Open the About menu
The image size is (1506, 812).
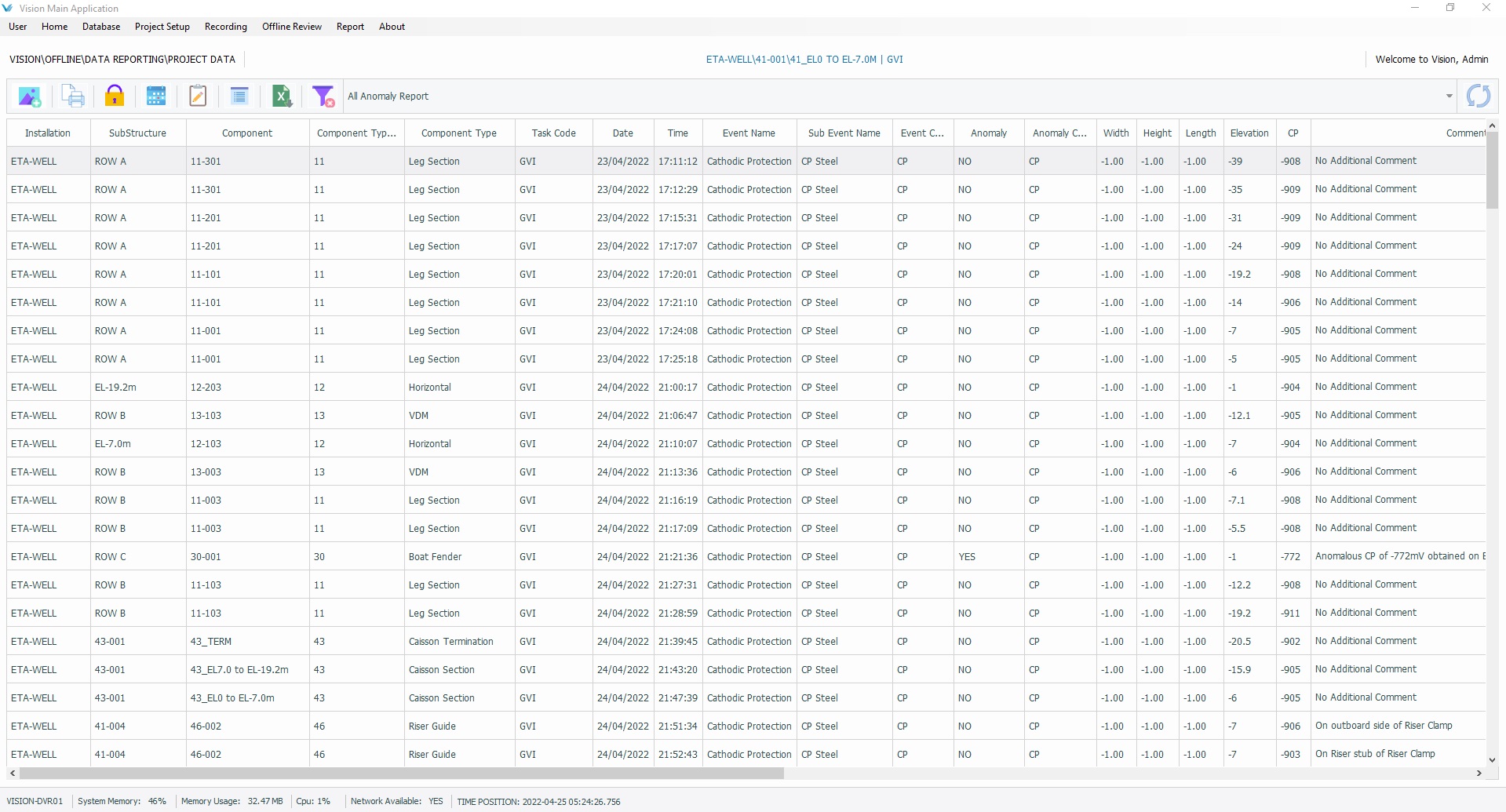pos(392,27)
